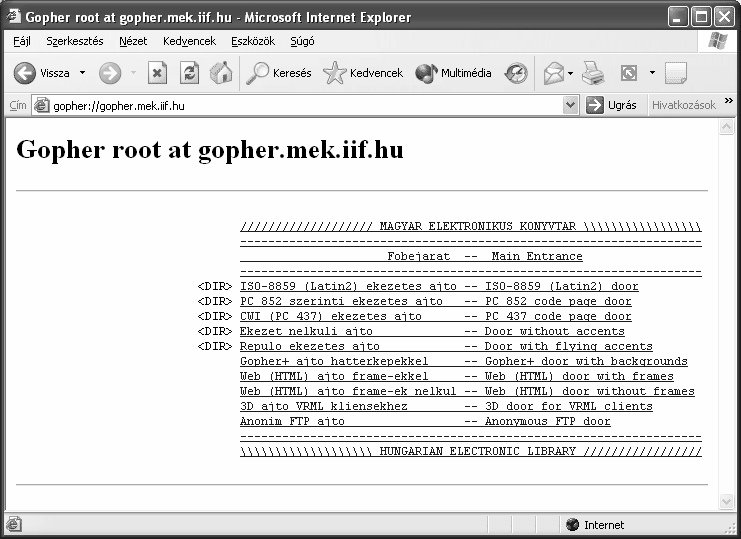Open ISO-8859 (Latin2) ekezetes ajto link
This screenshot has height=539, width=741.
[x=439, y=286]
